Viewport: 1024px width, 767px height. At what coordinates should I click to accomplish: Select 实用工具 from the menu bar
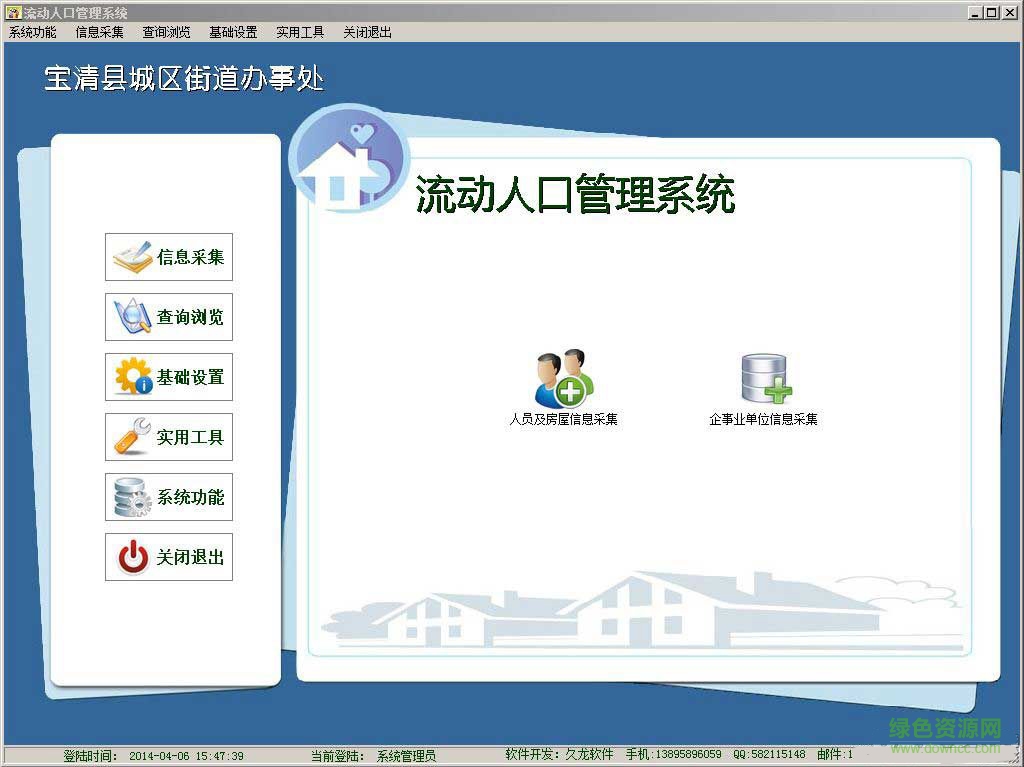(x=299, y=32)
